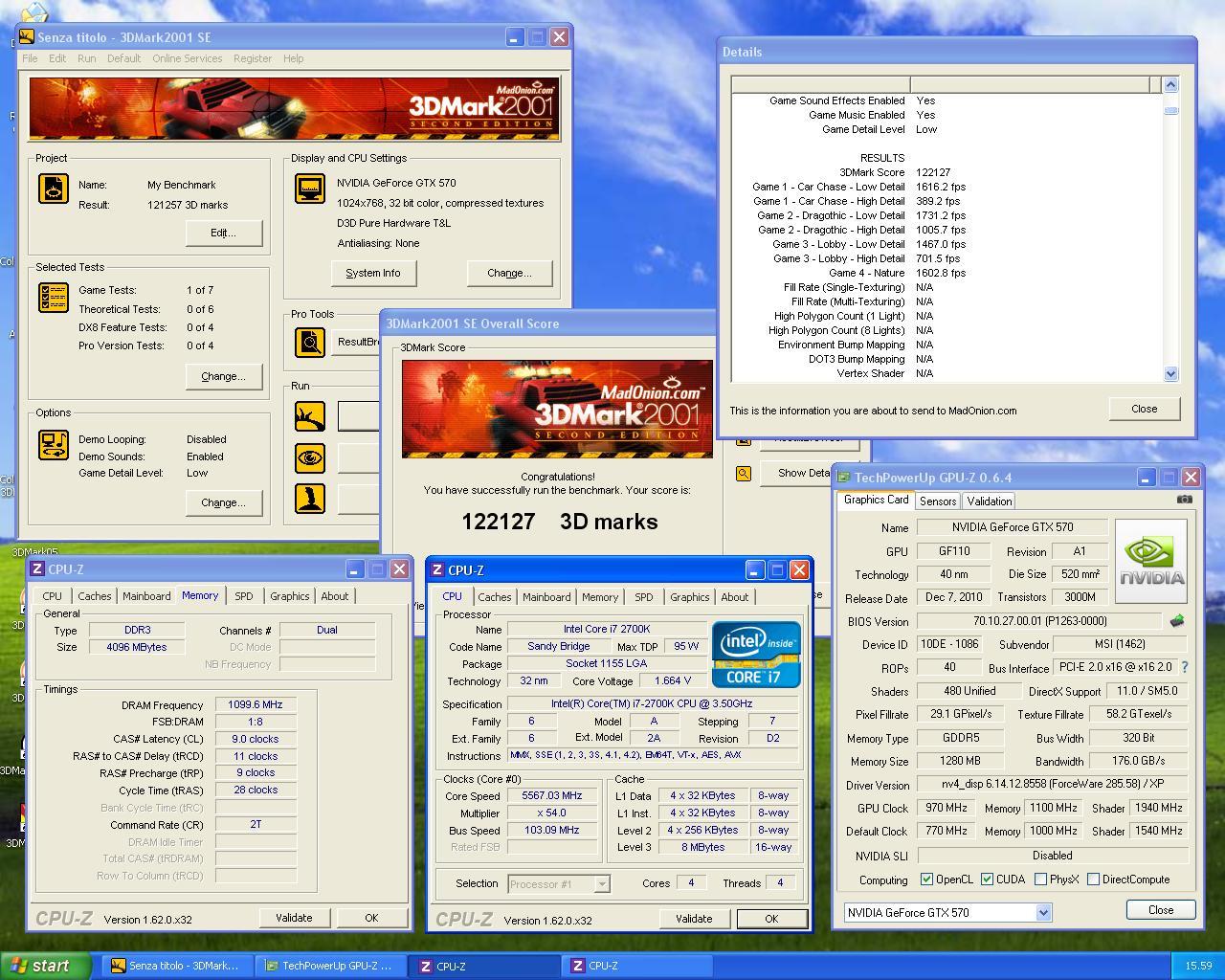This screenshot has height=980, width=1225.
Task: Switch to the Validation tab in GPU-Z
Action: pyautogui.click(x=990, y=501)
